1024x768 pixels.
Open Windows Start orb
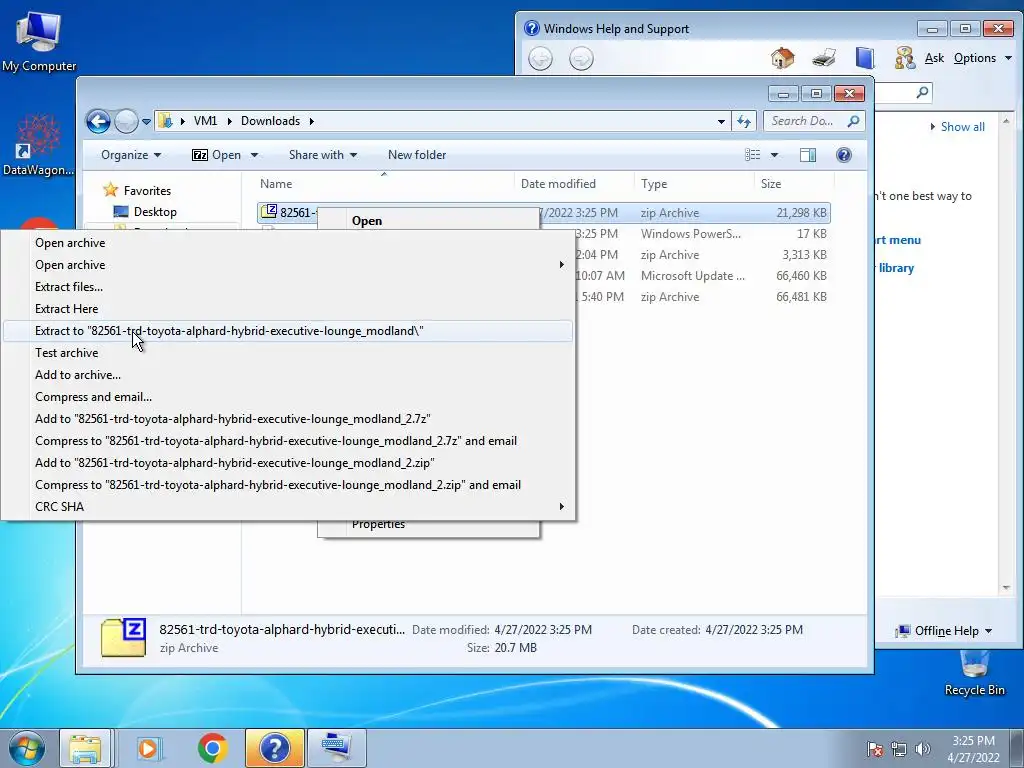pyautogui.click(x=27, y=748)
